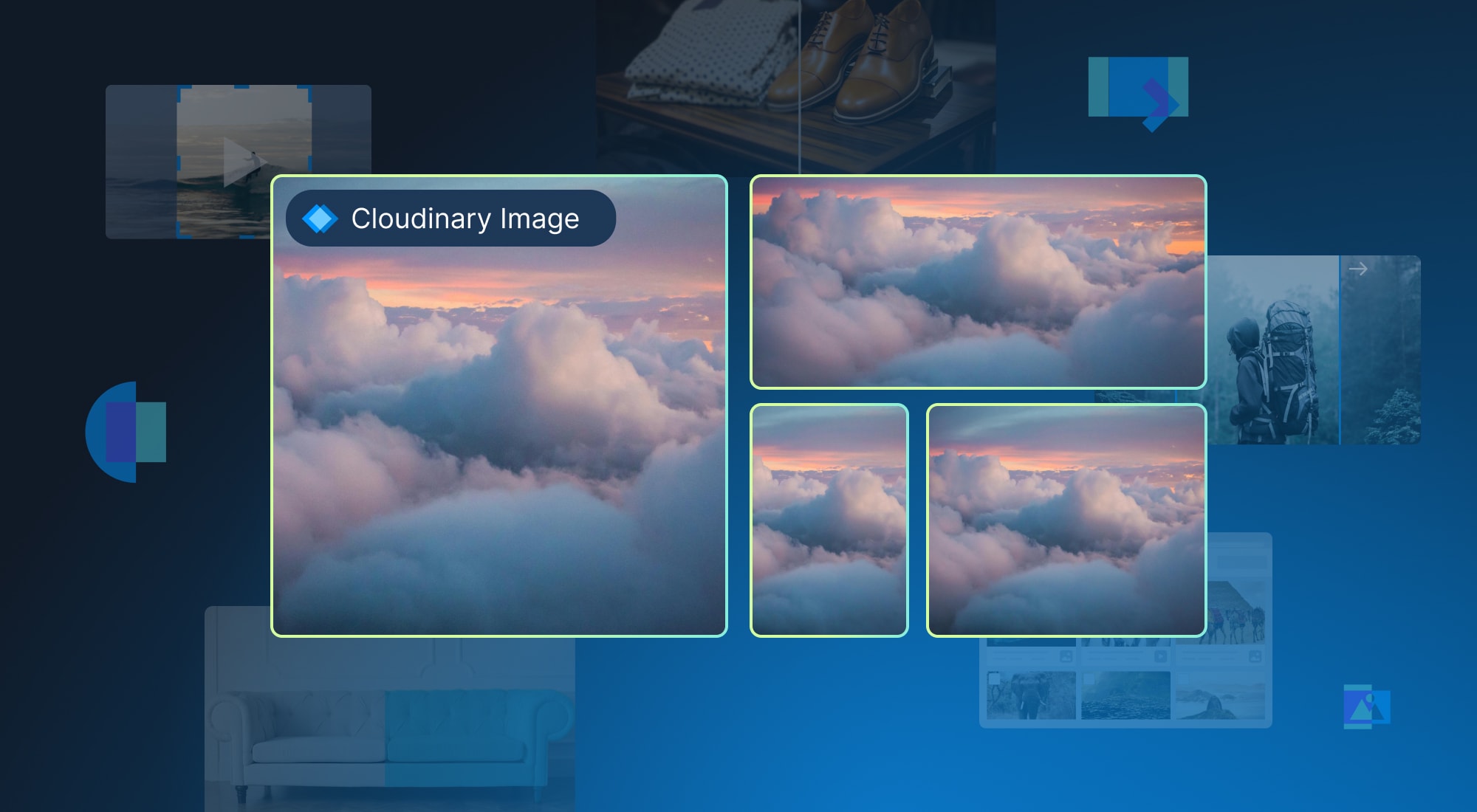The width and height of the screenshot is (1477, 812).
Task: Click the blue diamond Cloudinary logo icon
Action: (320, 219)
